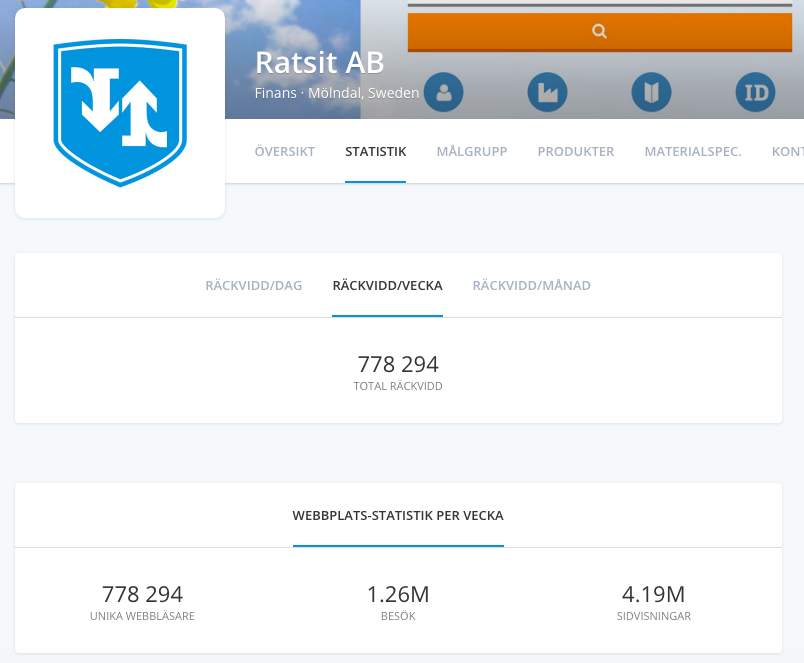Open the Materialspec. tab
The image size is (804, 663).
click(693, 152)
